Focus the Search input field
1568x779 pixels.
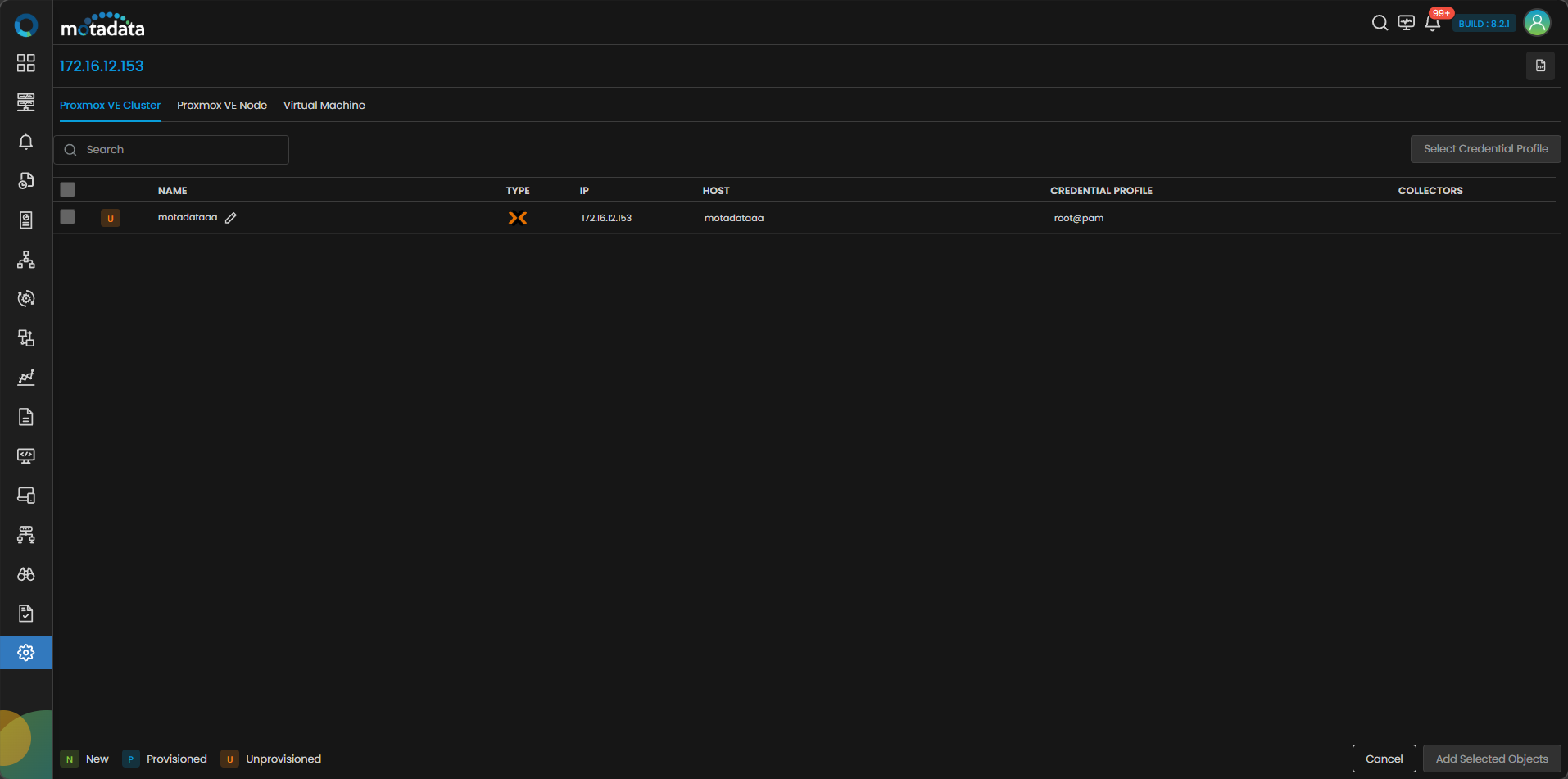(171, 150)
